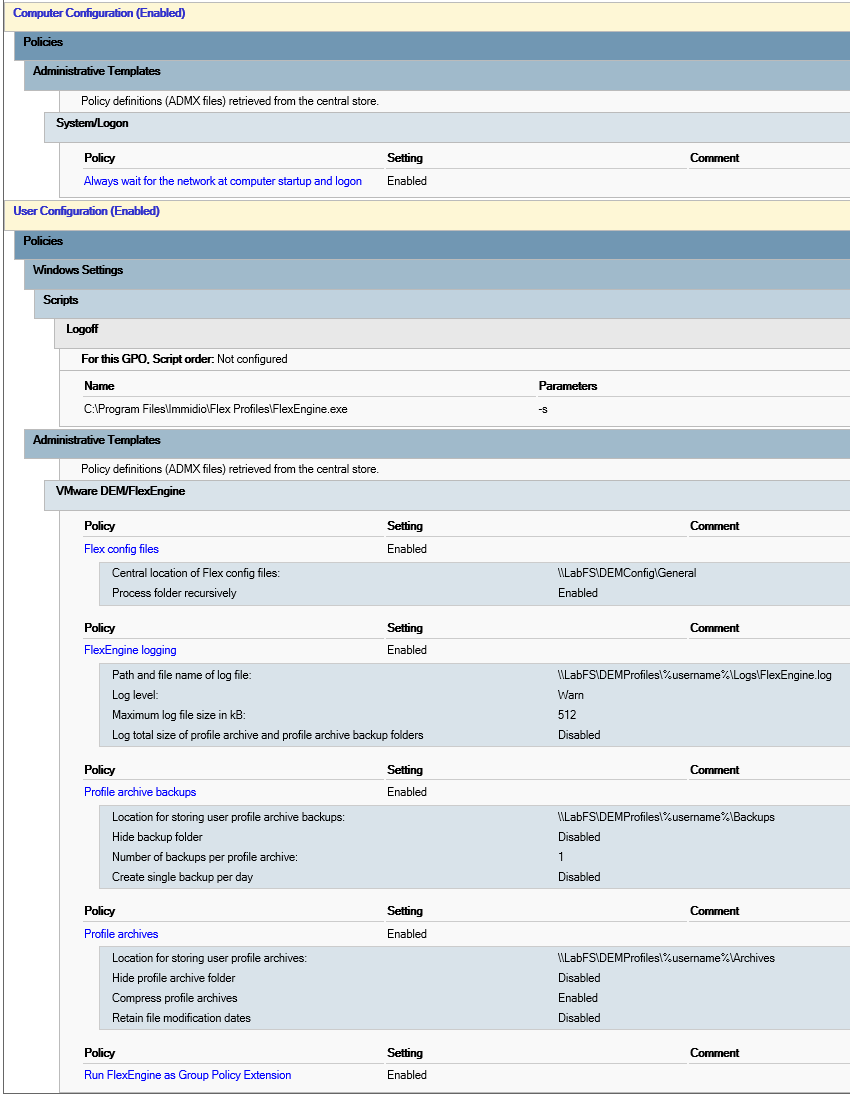Image resolution: width=850 pixels, height=1095 pixels.
Task: Collapse the User Configuration (Enabled) section
Action: 86,212
